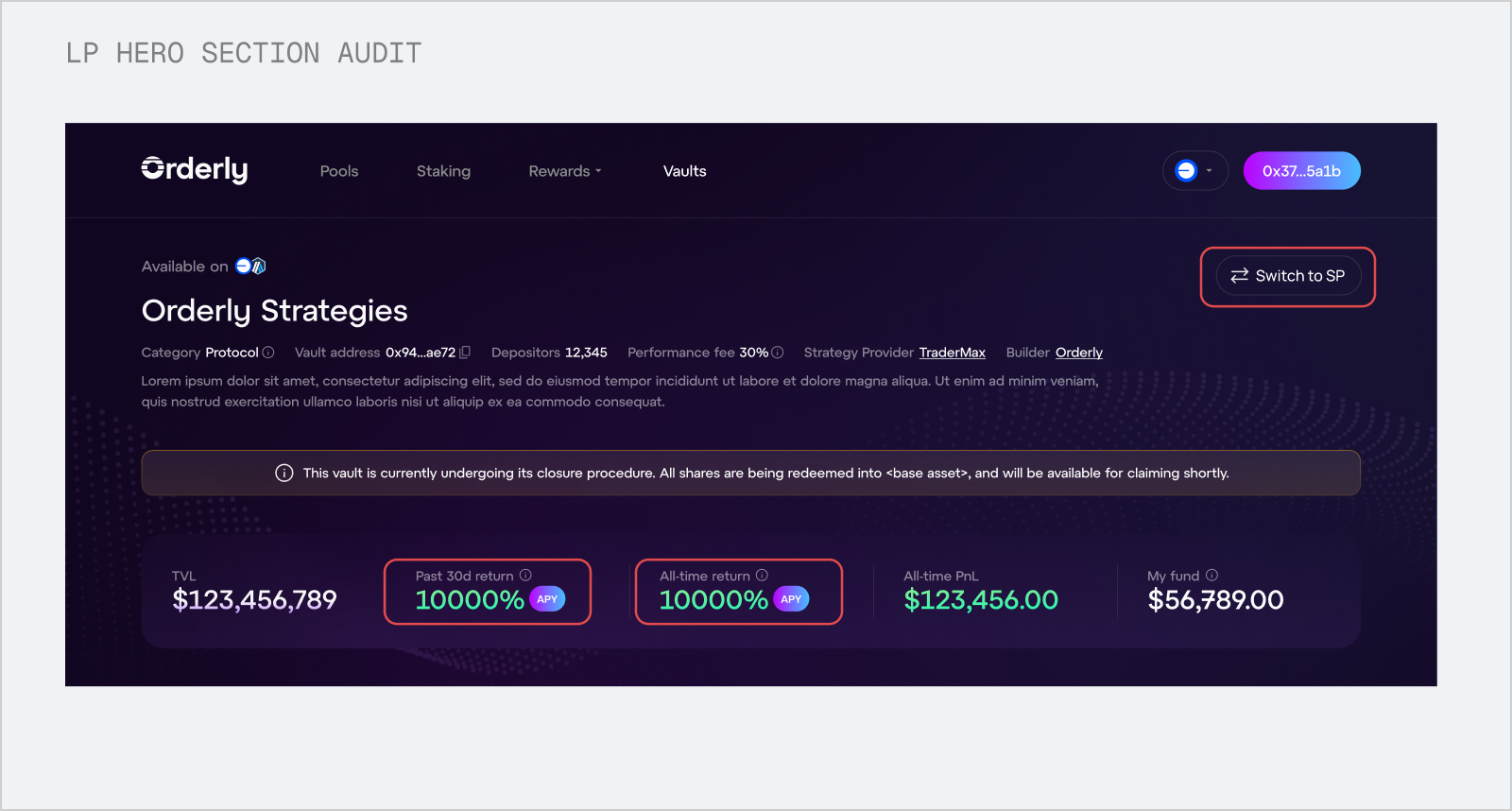Click the Arbitrum chain icon beside Available on
This screenshot has width=1512, height=811.
click(x=258, y=267)
